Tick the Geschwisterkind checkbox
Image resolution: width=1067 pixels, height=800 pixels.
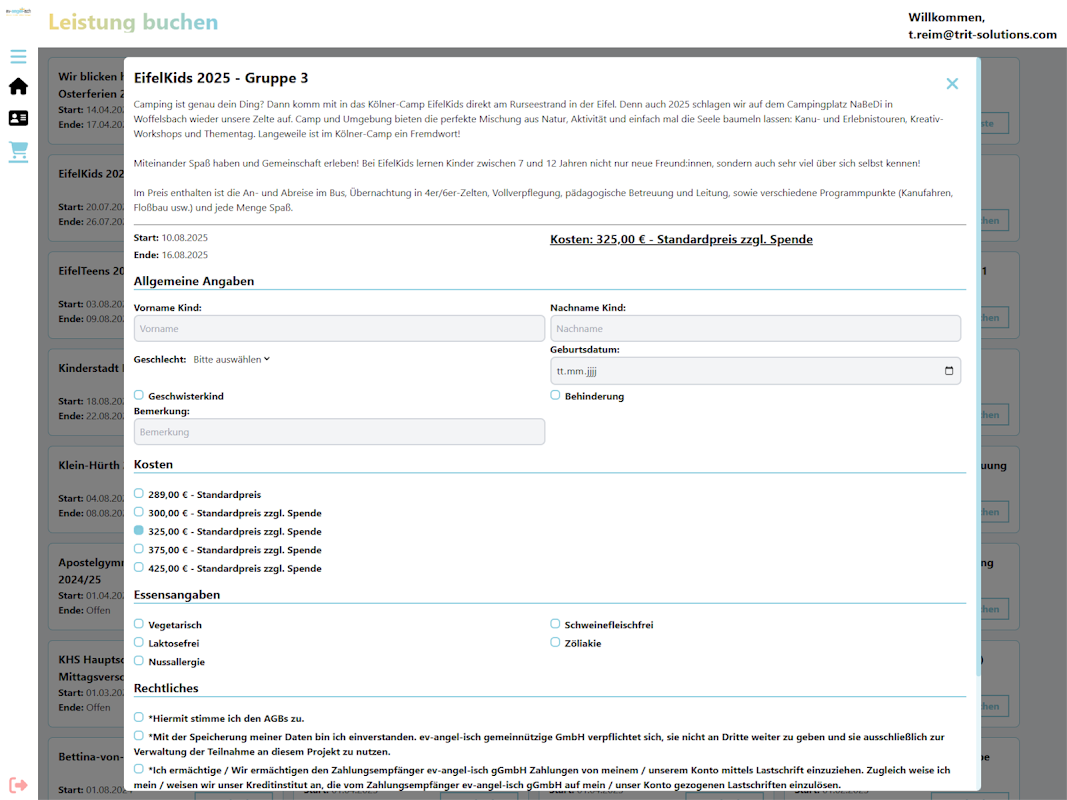(139, 395)
